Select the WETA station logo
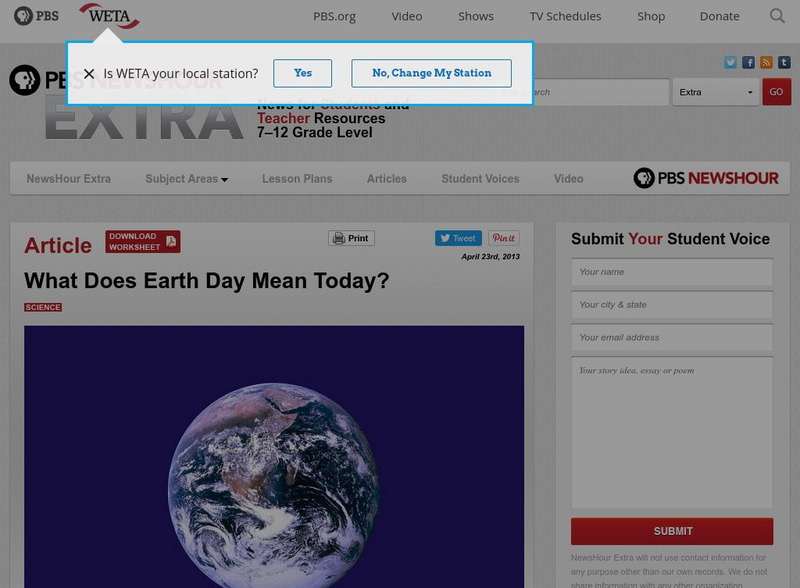This screenshot has height=588, width=800. click(x=110, y=16)
